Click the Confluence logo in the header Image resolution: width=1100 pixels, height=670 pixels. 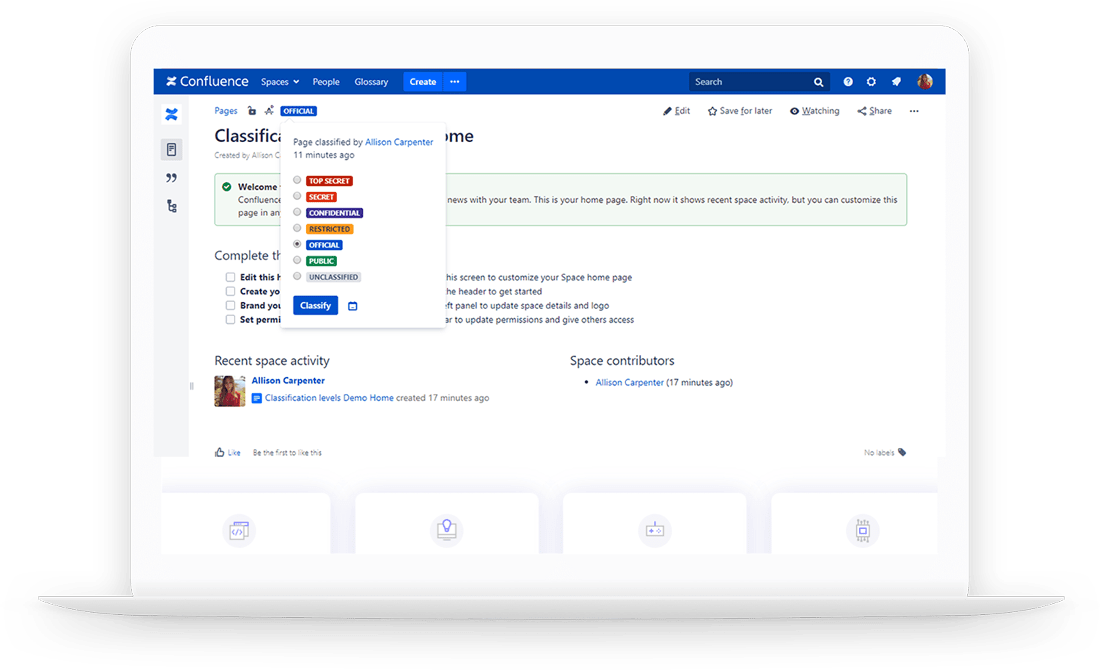pos(207,81)
